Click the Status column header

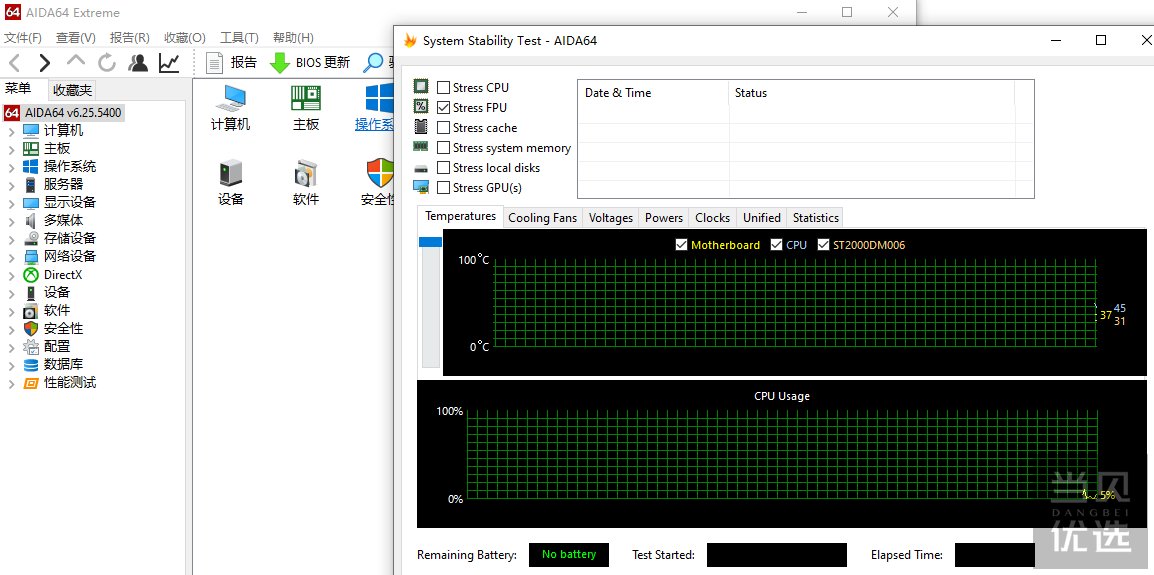(871, 93)
